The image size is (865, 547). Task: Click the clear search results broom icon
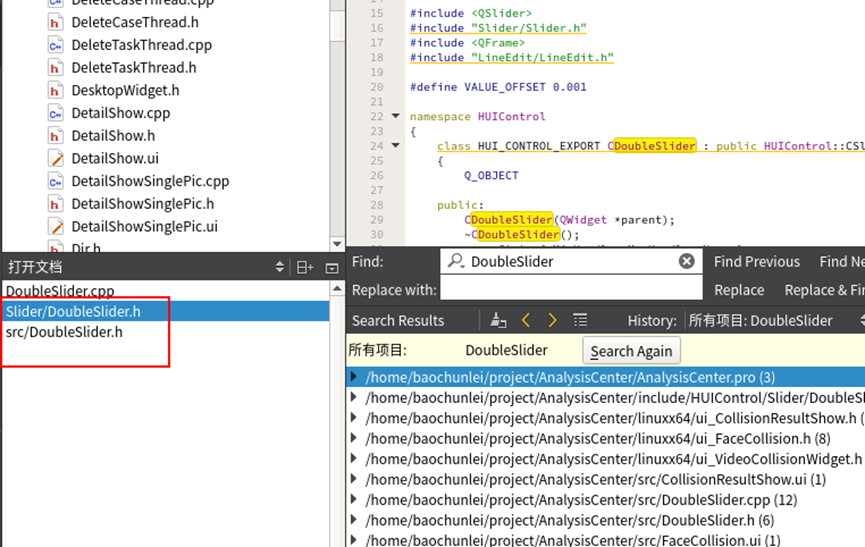click(x=498, y=320)
